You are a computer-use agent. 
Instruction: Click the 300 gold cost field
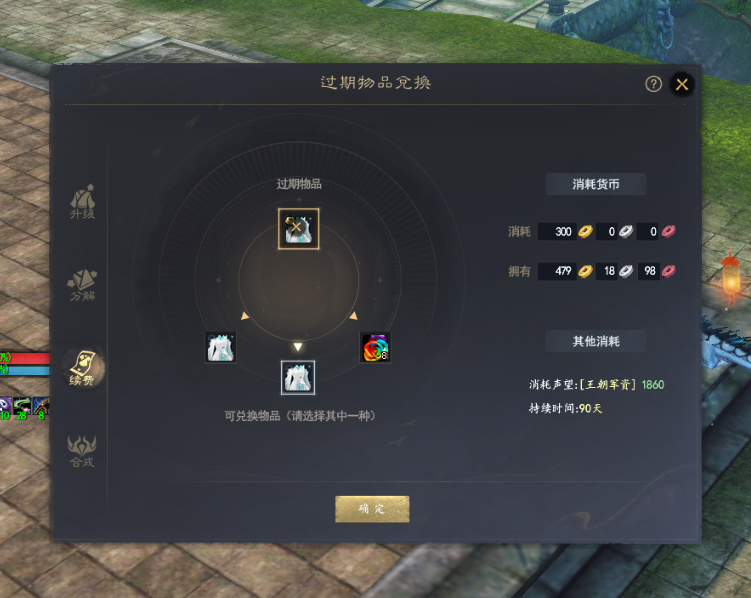557,232
